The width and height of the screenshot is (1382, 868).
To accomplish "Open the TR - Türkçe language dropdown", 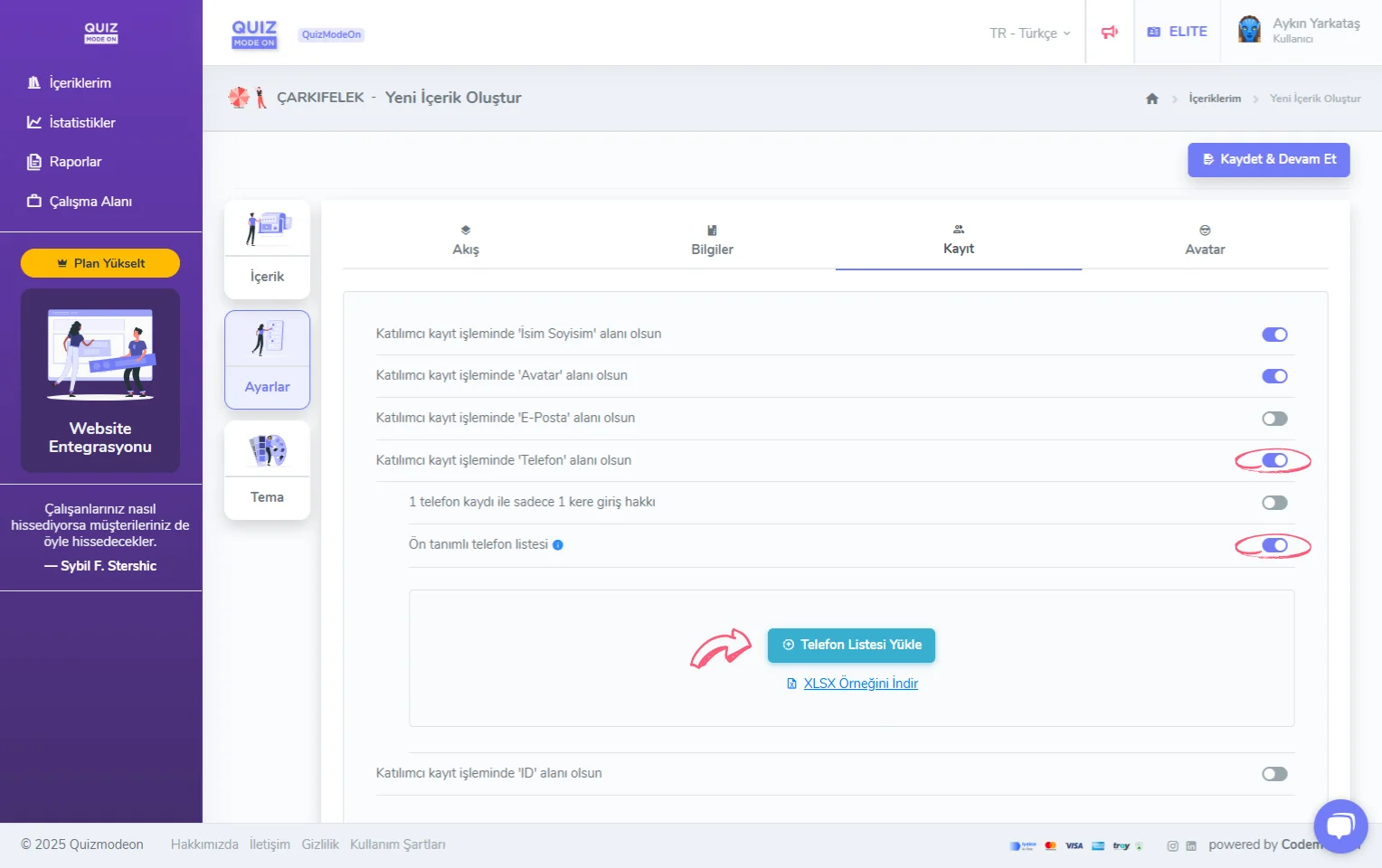I will [x=1027, y=33].
